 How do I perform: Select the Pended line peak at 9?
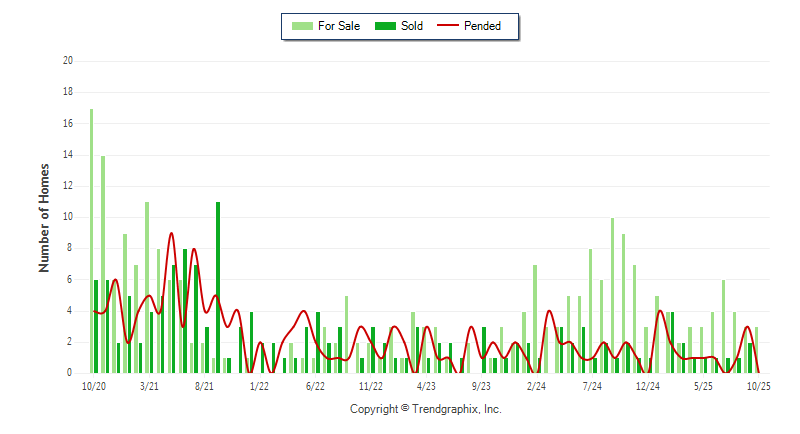pyautogui.click(x=171, y=234)
